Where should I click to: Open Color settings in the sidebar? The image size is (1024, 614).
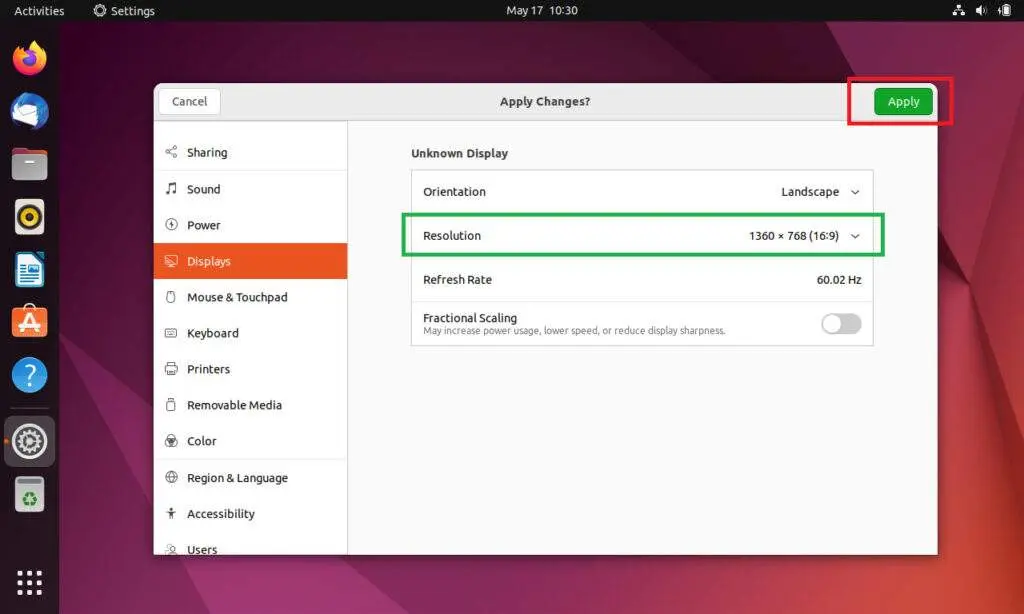201,441
